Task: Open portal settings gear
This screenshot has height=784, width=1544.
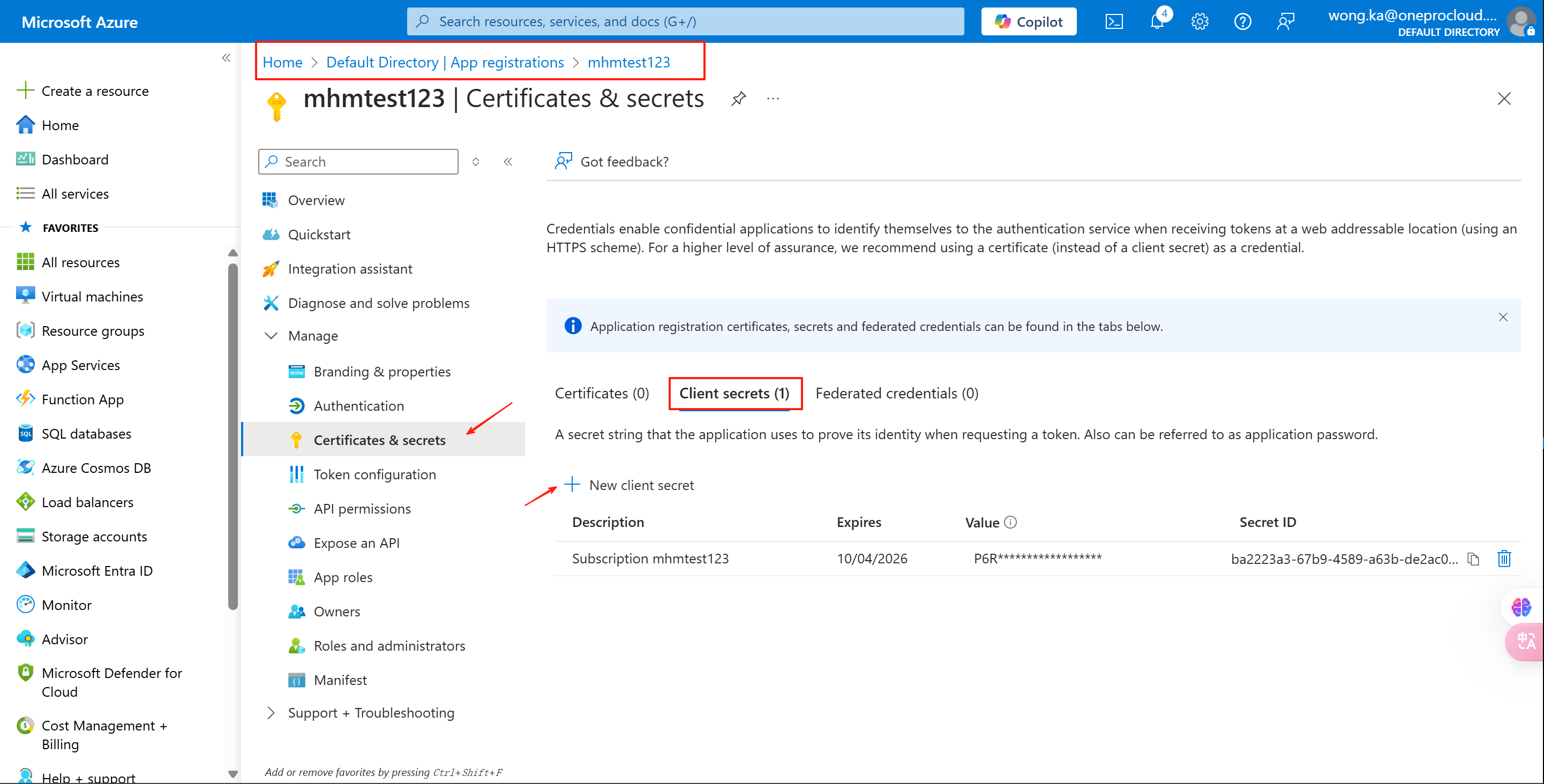Action: coord(1200,22)
